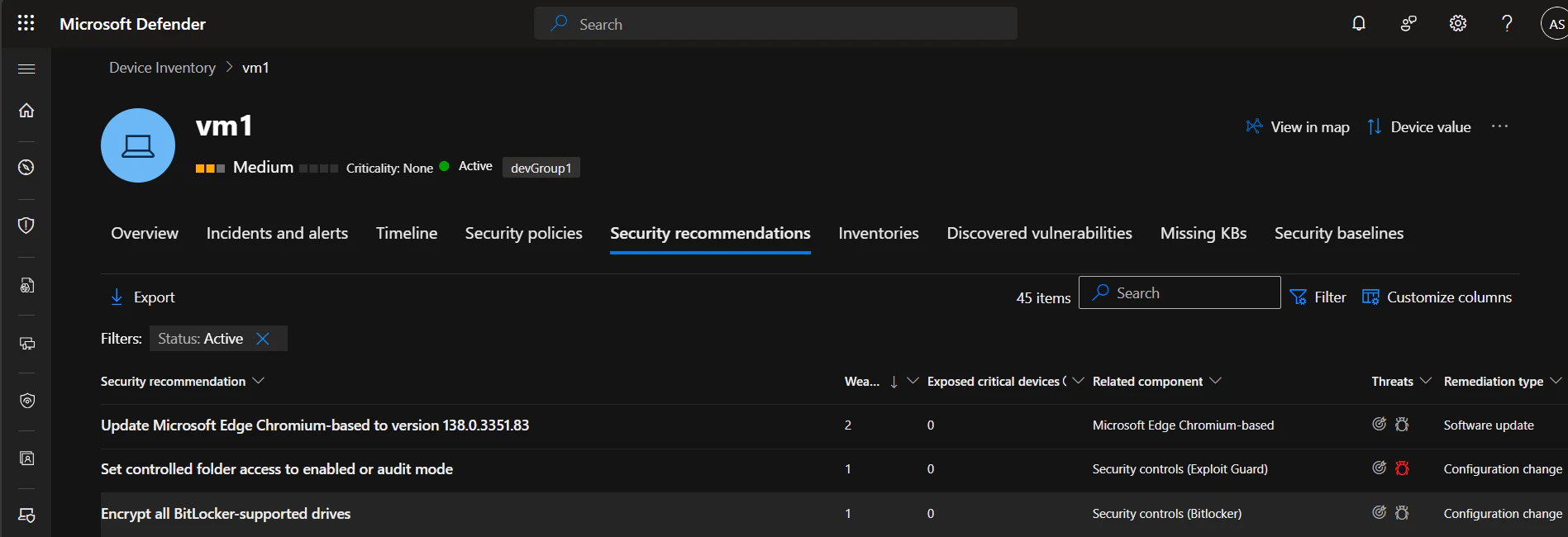1568x537 pixels.
Task: Click Customize columns
Action: (1437, 297)
